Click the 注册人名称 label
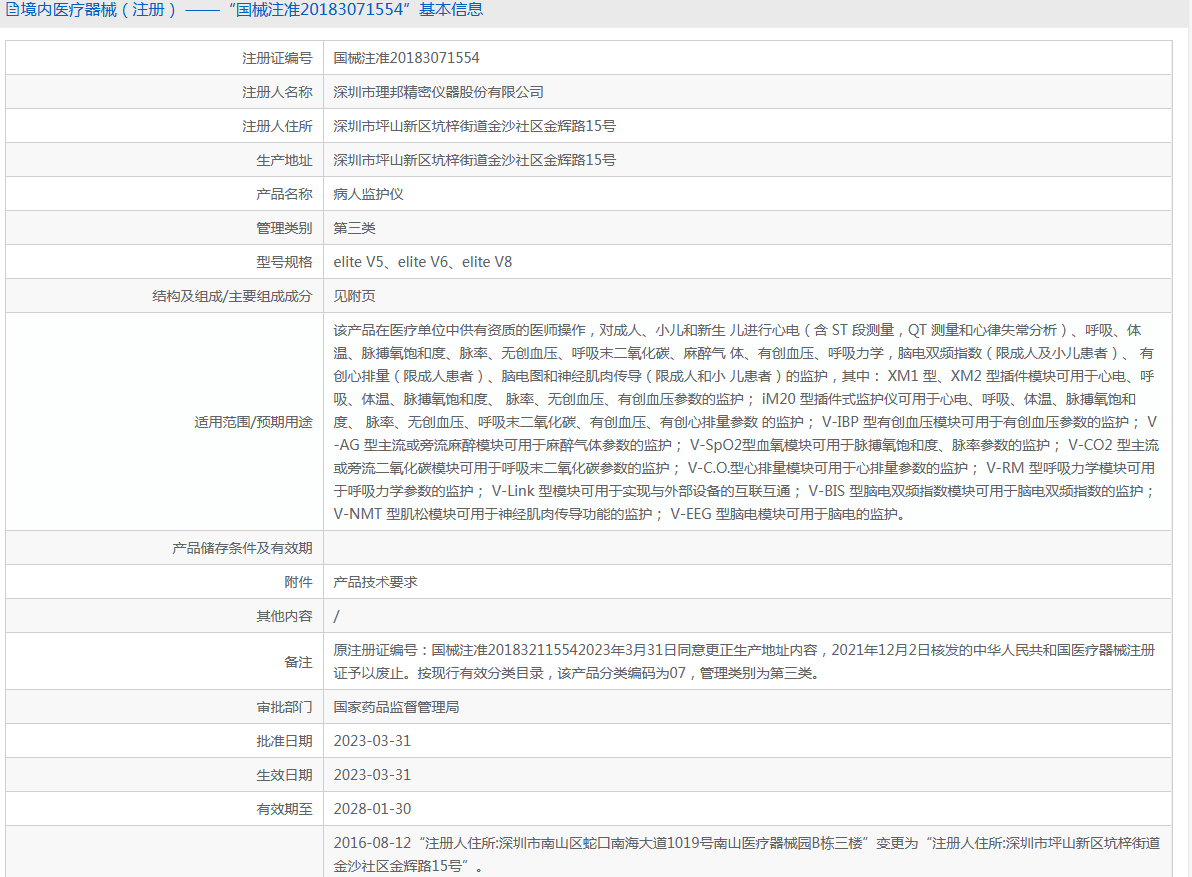Image resolution: width=1192 pixels, height=877 pixels. tap(277, 92)
